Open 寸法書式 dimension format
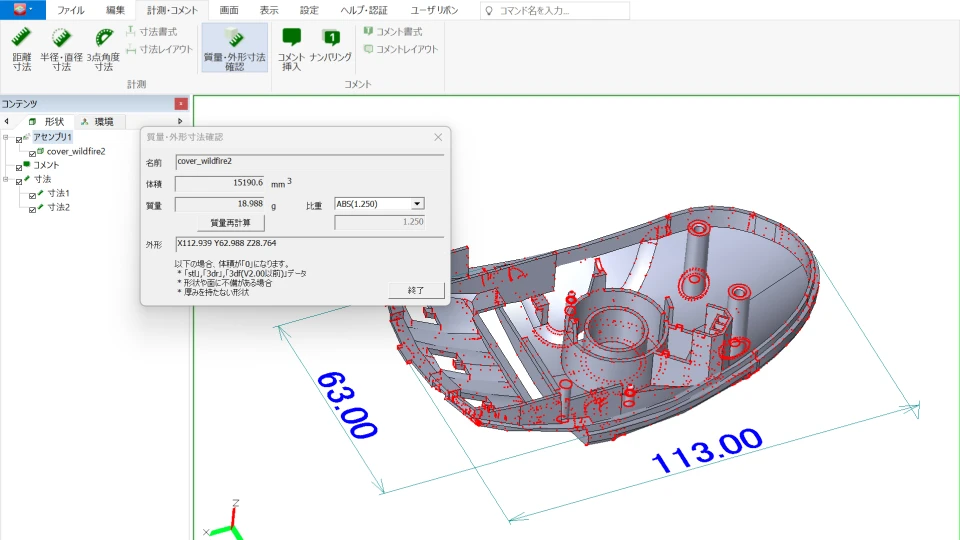The height and width of the screenshot is (540, 960). click(x=157, y=32)
